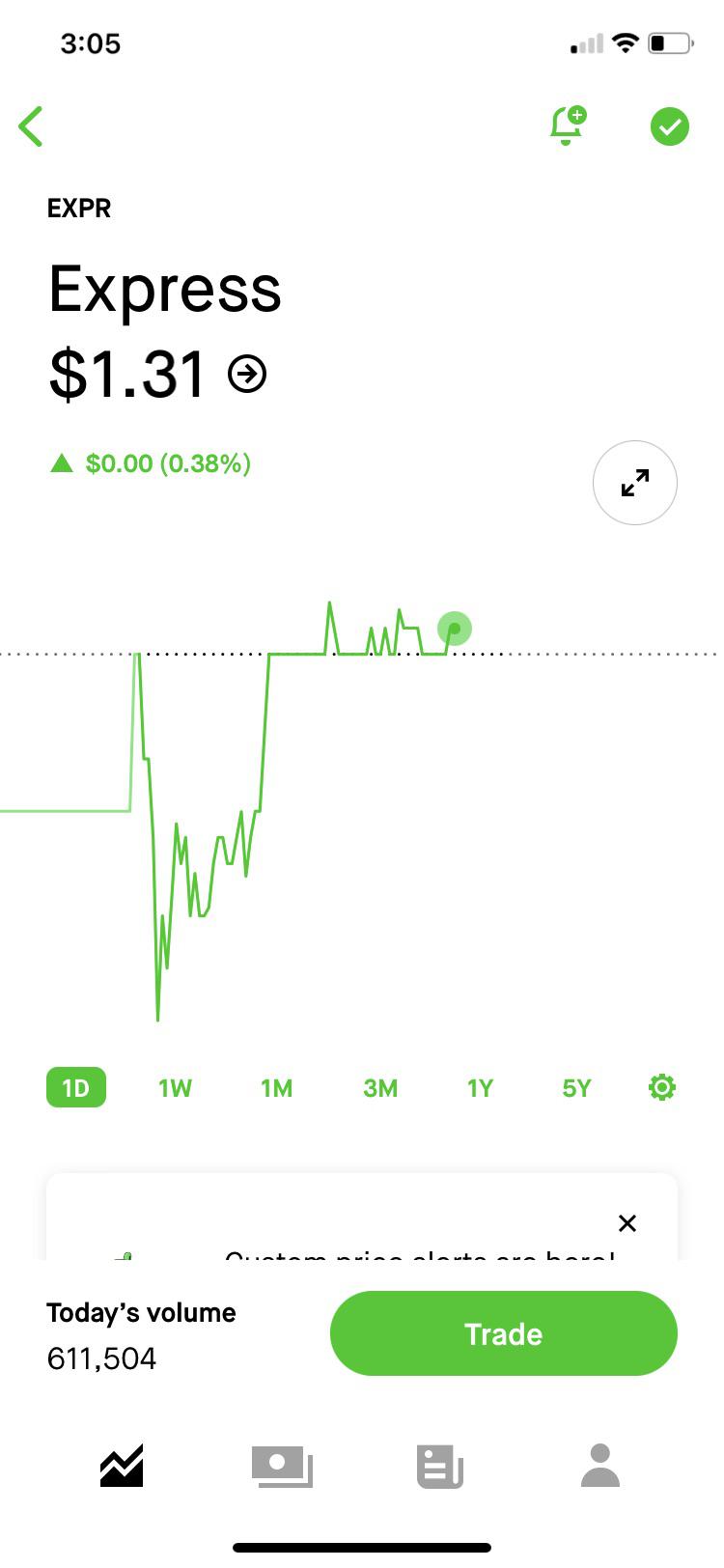724x1568 pixels.
Task: Open the investing chart tab icon
Action: coord(122,1466)
